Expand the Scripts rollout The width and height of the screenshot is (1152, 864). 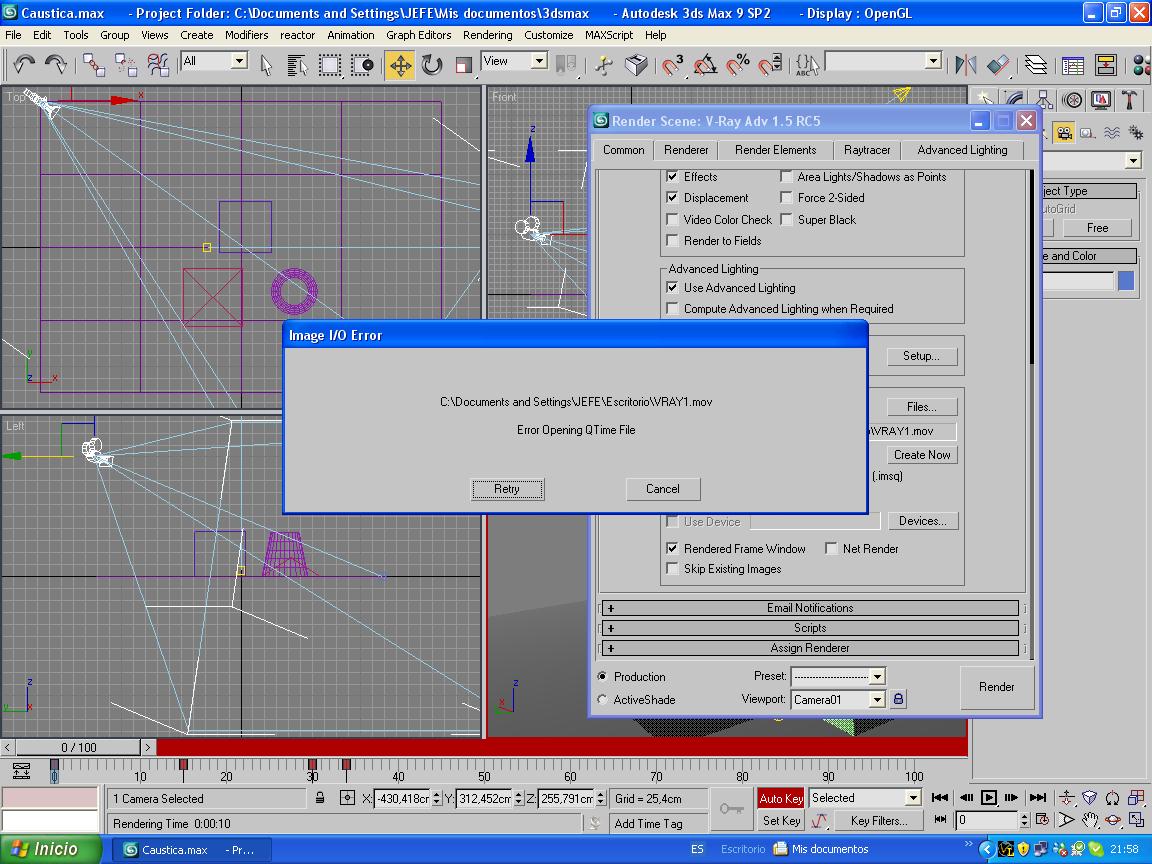810,627
